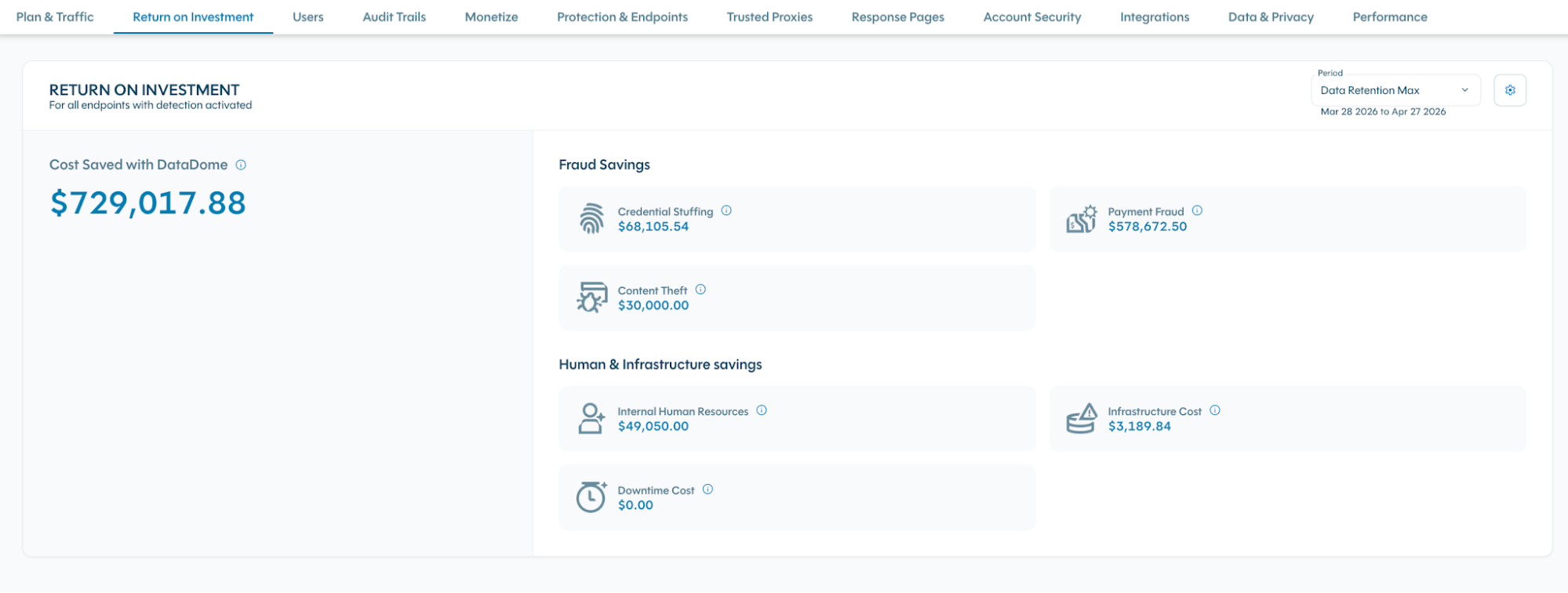Click the Content Theft label
Viewport: 1568px width, 593px height.
point(653,290)
